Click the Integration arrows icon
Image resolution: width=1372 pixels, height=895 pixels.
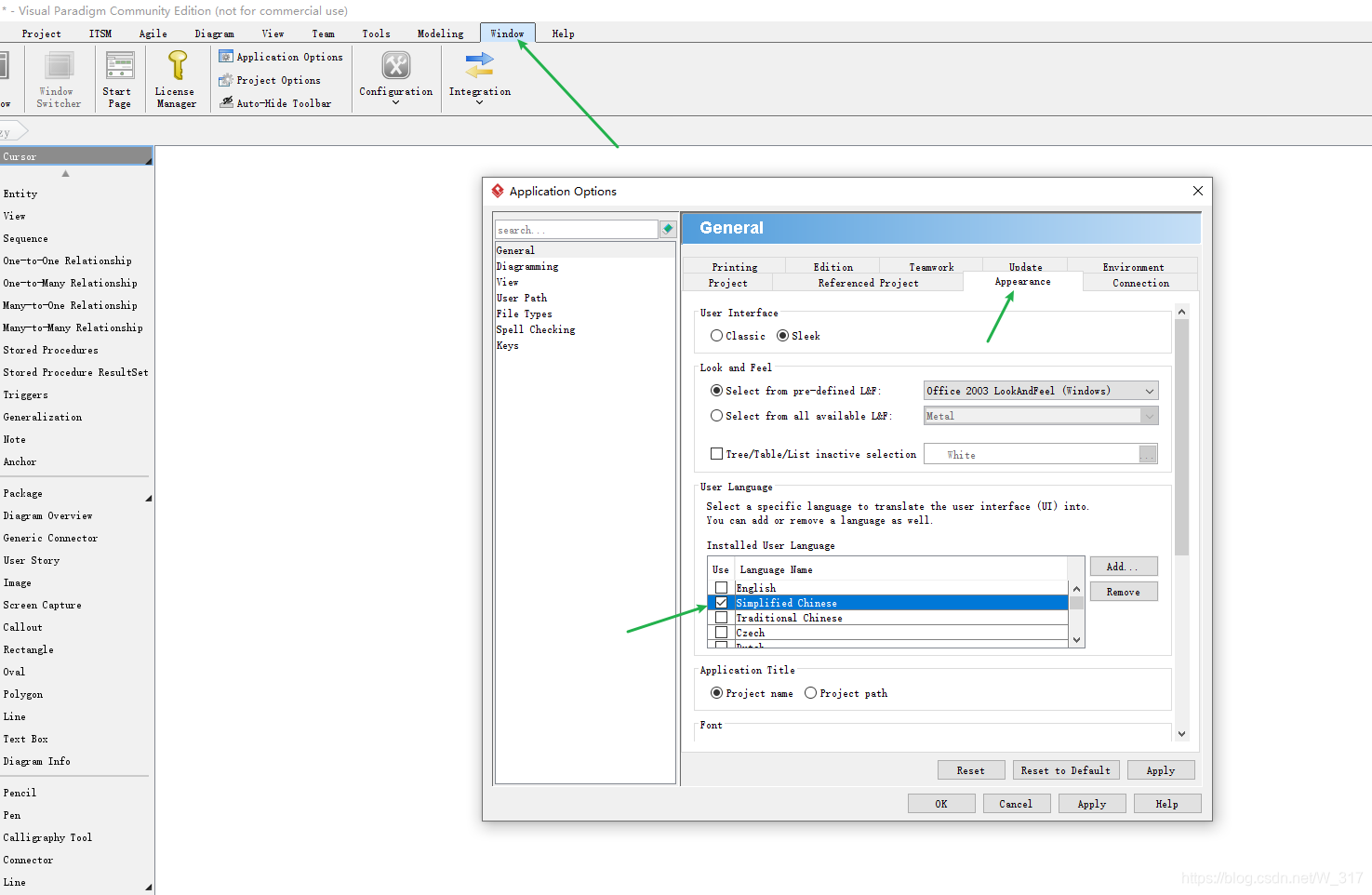(480, 65)
